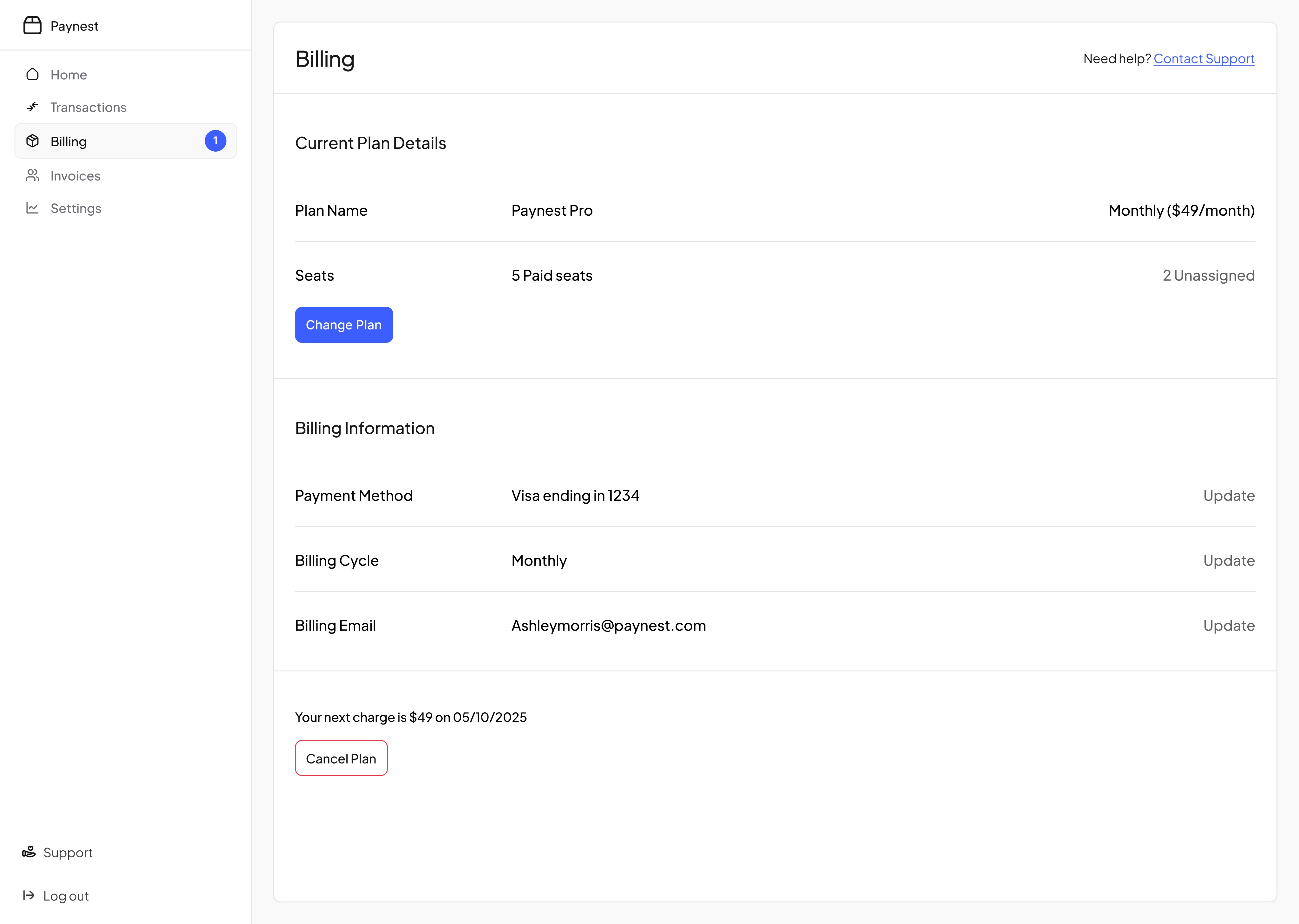The width and height of the screenshot is (1299, 924).
Task: Click the Paynest brand name
Action: point(75,26)
